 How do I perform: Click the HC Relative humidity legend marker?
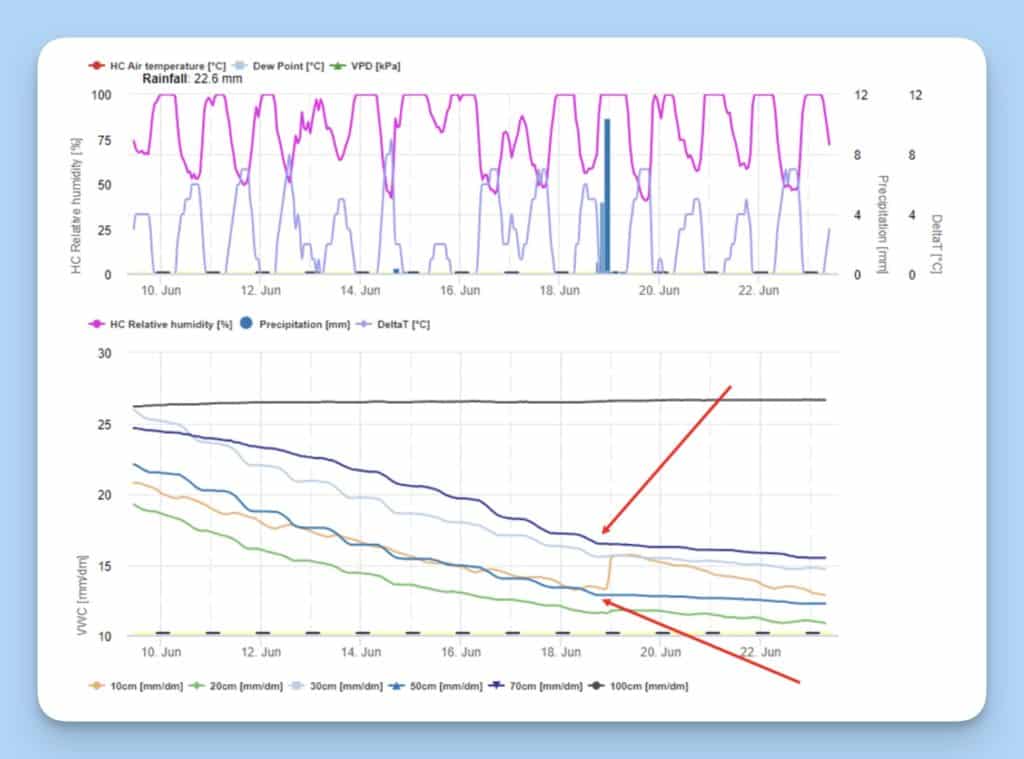pos(98,324)
